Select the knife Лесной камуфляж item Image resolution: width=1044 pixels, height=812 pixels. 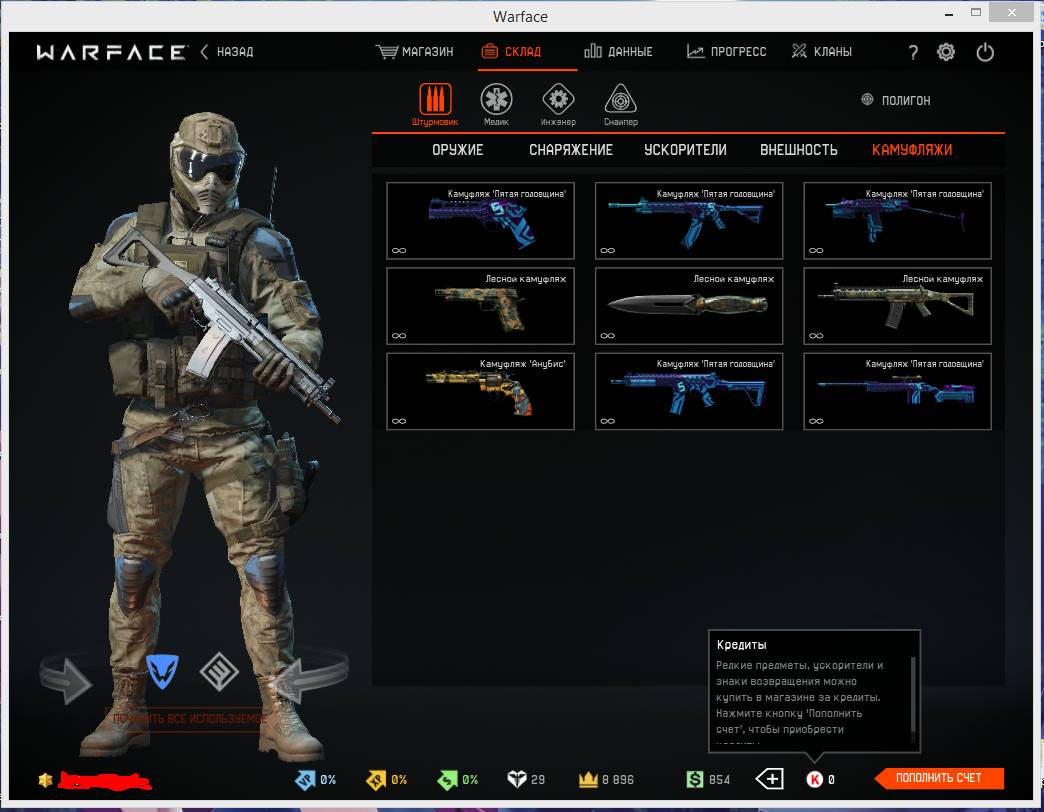688,305
